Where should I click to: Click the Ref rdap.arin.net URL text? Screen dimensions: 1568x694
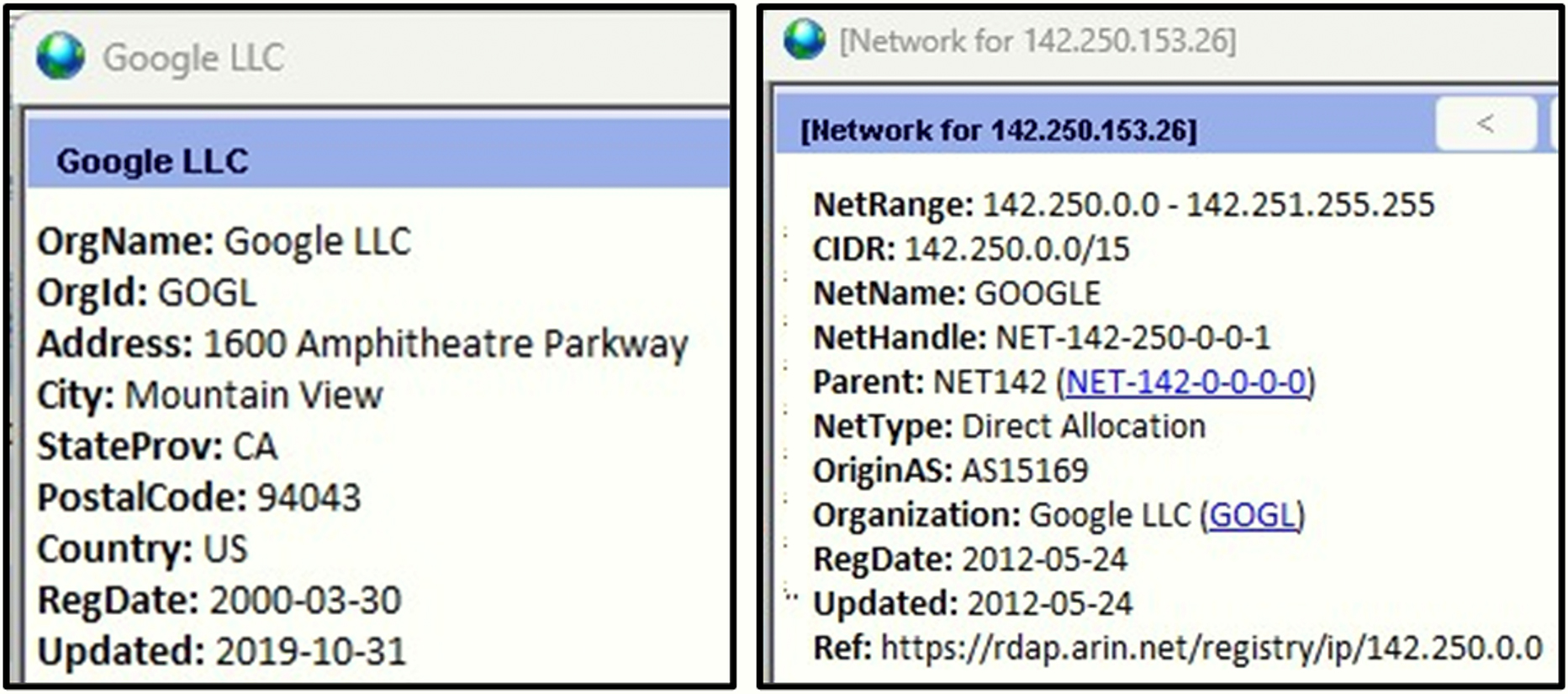pyautogui.click(x=1211, y=649)
